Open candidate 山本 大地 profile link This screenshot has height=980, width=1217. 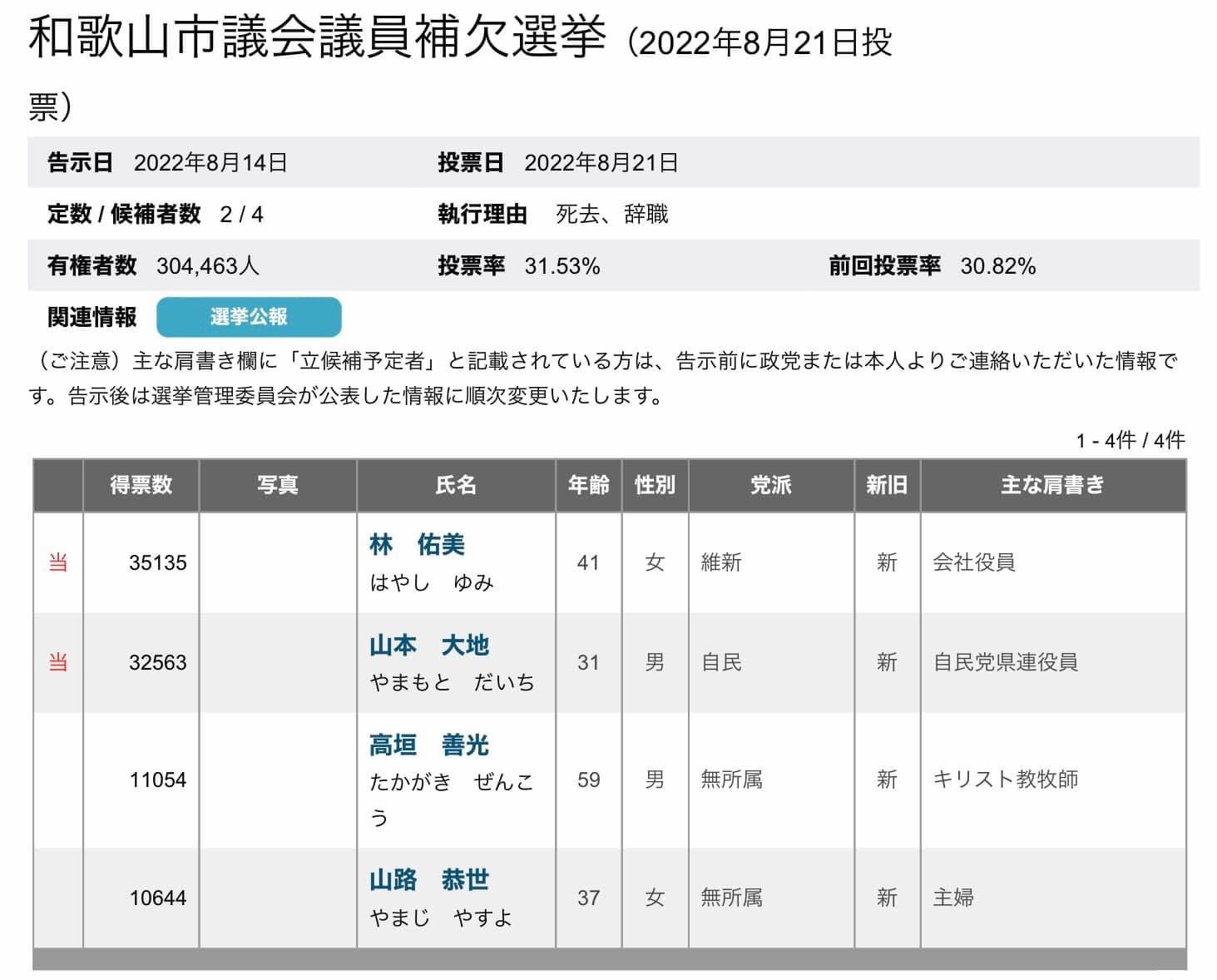(x=429, y=645)
